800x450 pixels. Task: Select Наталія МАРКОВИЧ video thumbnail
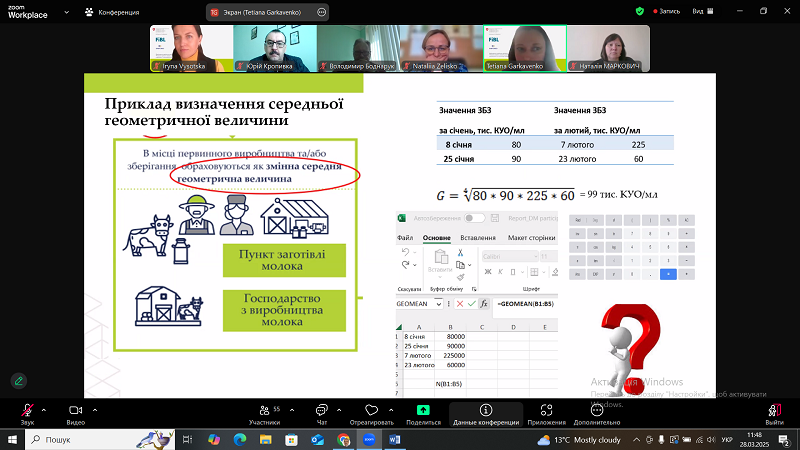coord(609,48)
